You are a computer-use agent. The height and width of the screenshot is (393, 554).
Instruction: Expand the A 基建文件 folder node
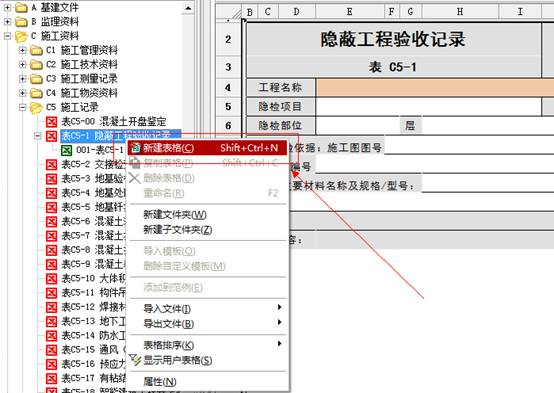(x=7, y=7)
